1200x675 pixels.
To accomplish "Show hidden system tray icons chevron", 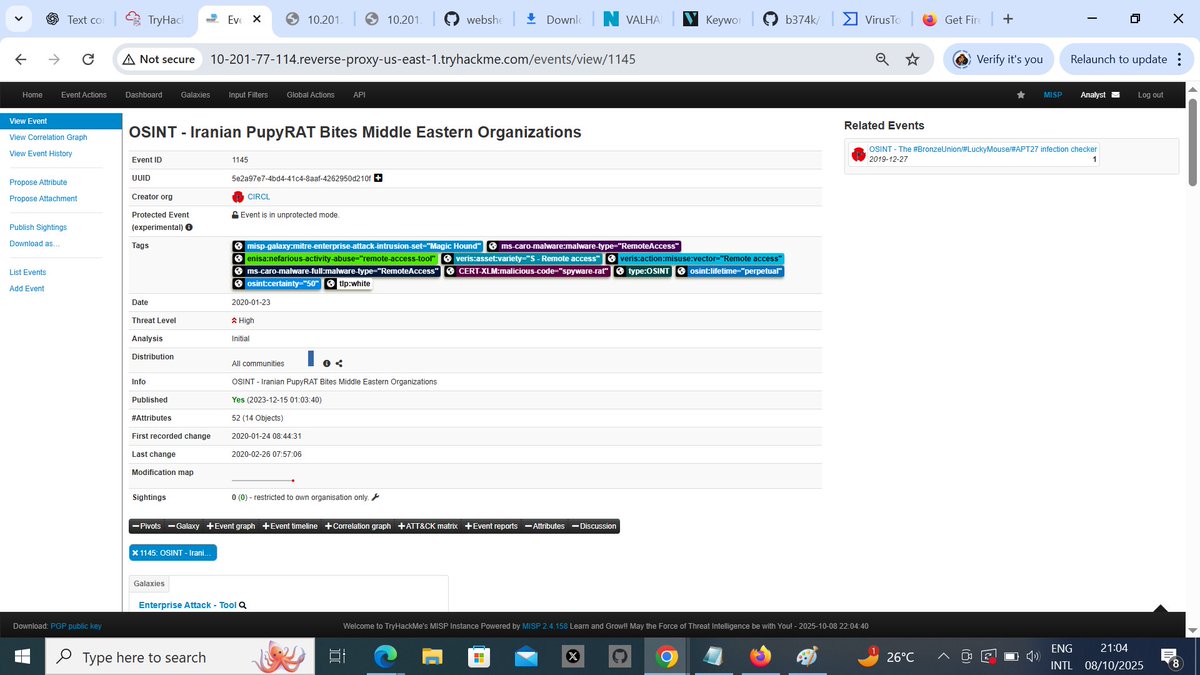I will pyautogui.click(x=943, y=657).
